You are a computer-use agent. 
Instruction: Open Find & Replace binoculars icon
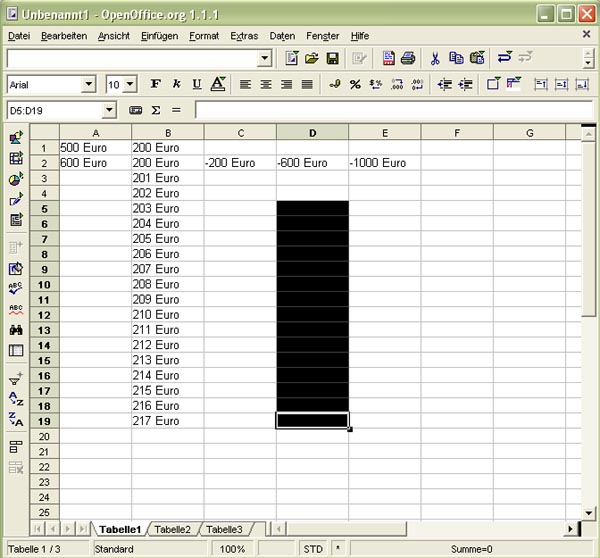tap(16, 330)
